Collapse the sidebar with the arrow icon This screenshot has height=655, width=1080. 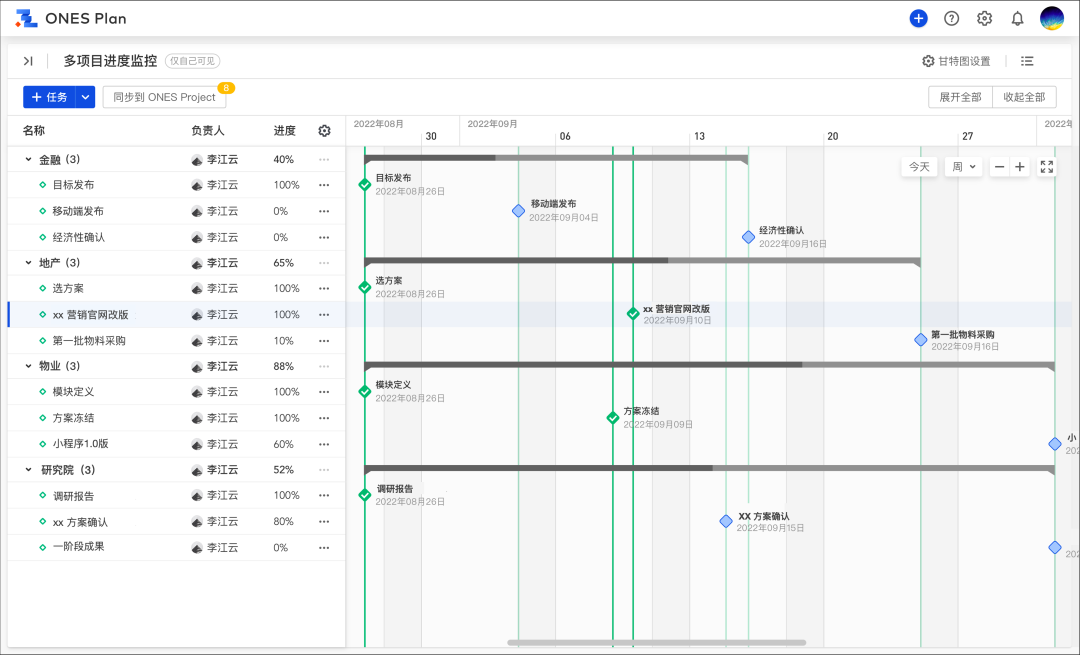click(28, 61)
